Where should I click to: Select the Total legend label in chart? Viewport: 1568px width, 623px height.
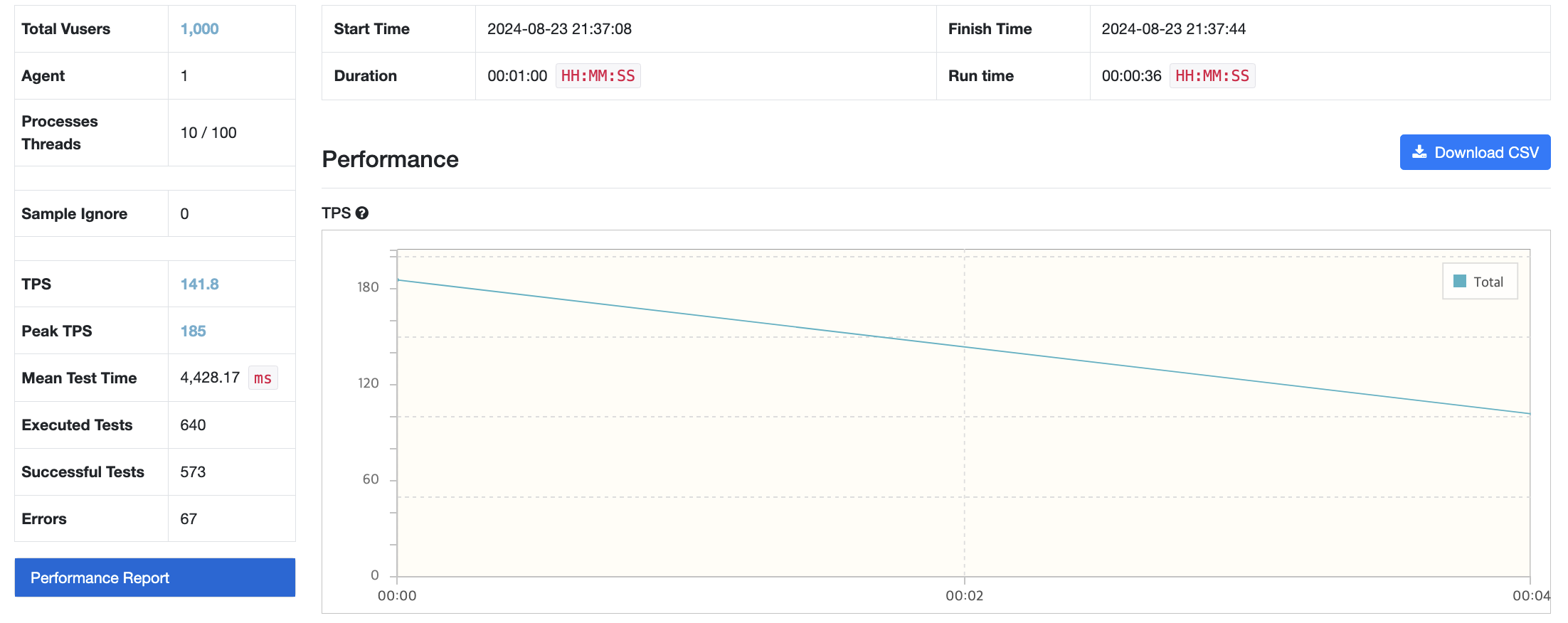point(1488,282)
